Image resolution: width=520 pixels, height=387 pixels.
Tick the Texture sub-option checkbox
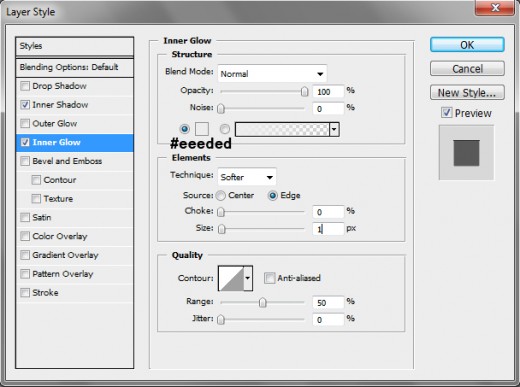(36, 199)
